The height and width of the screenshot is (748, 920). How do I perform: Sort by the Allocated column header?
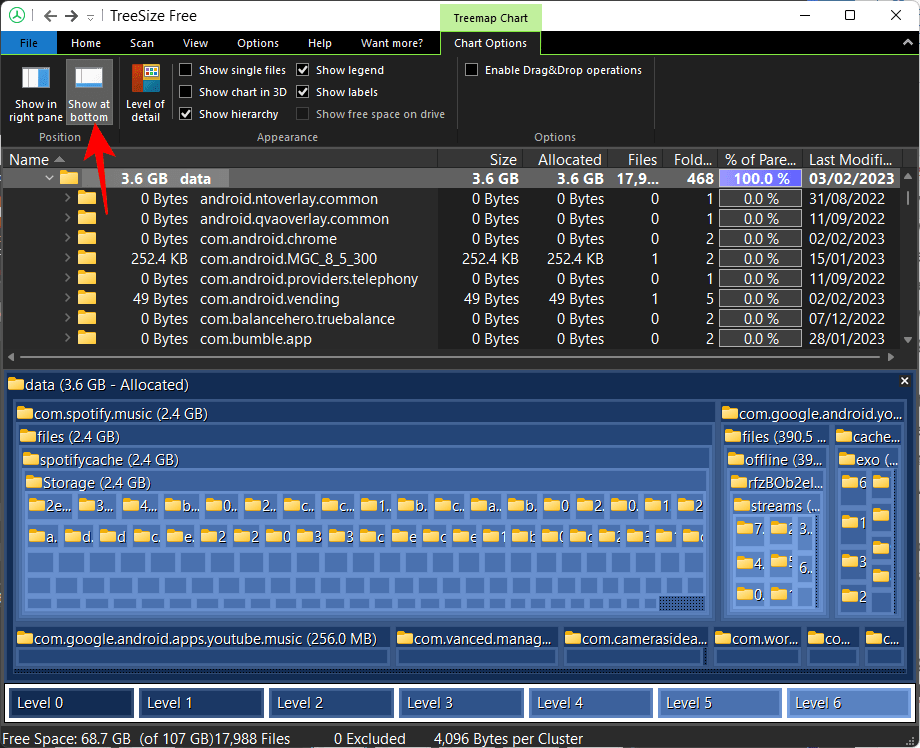(564, 159)
